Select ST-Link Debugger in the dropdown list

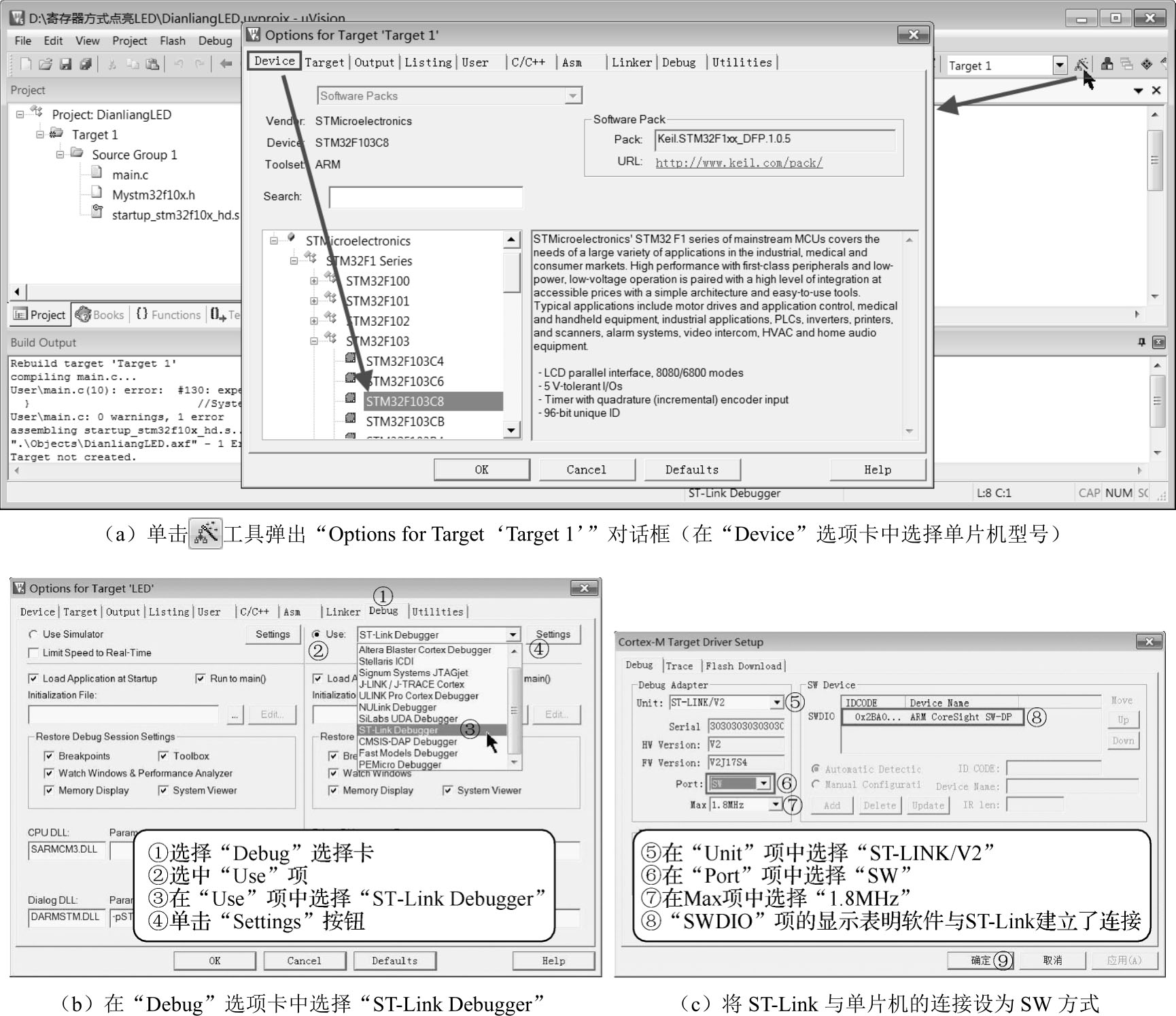coord(432,730)
